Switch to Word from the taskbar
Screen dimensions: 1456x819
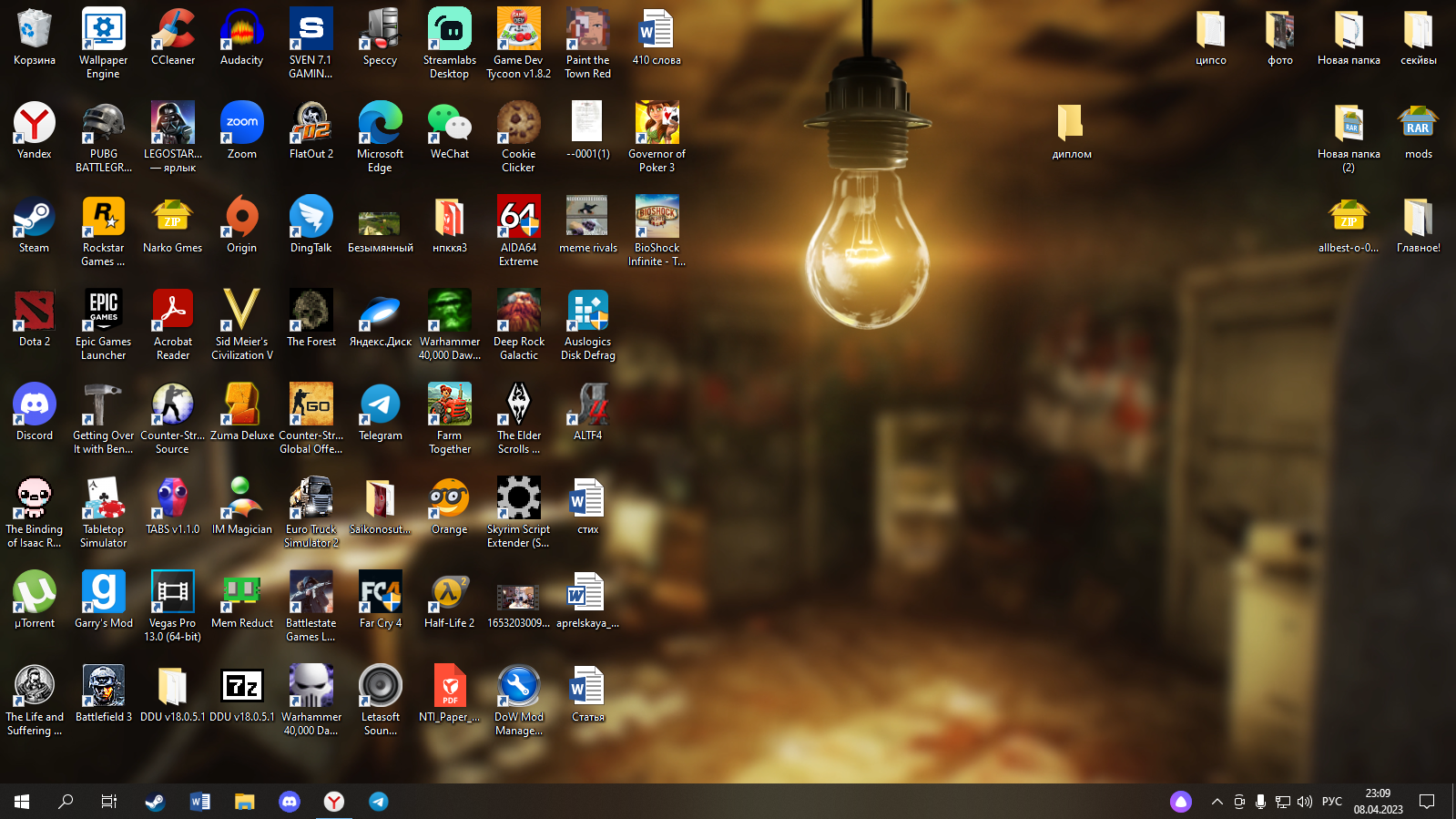pos(199,802)
